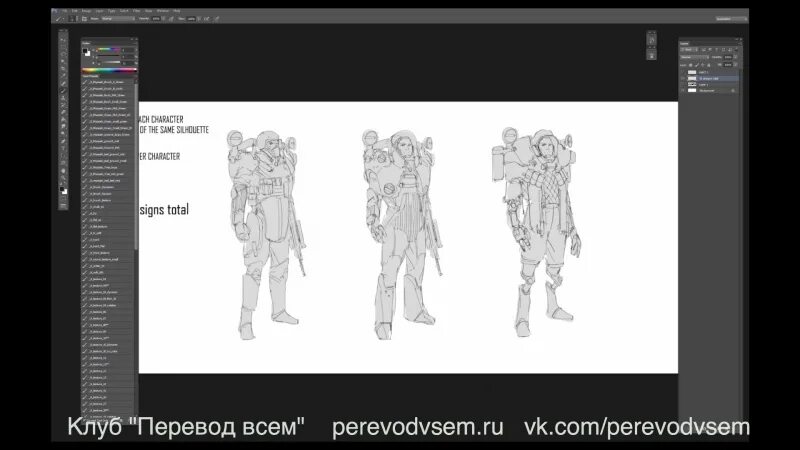Select the Type tool
800x450 pixels.
[x=63, y=148]
